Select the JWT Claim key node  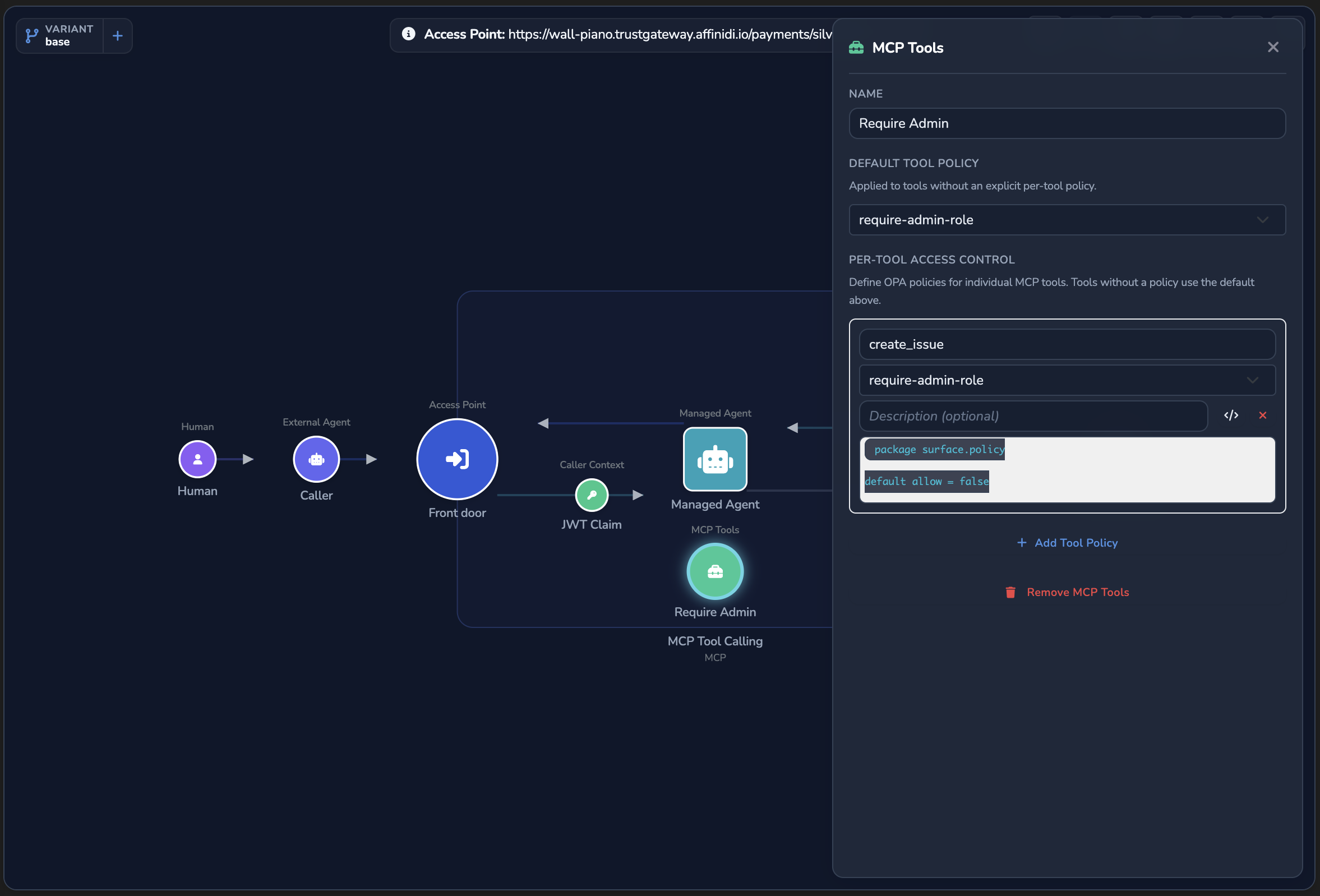[592, 495]
